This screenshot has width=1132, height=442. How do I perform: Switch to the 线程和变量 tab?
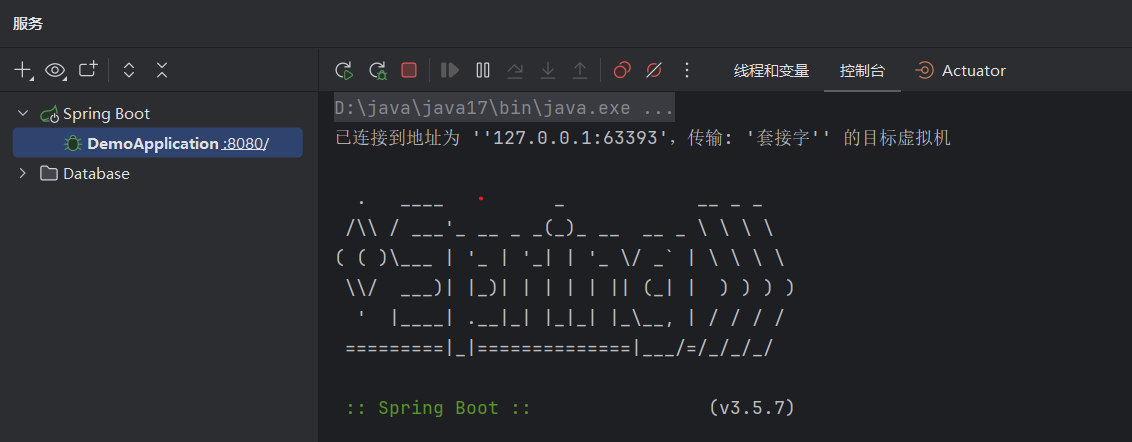(772, 70)
